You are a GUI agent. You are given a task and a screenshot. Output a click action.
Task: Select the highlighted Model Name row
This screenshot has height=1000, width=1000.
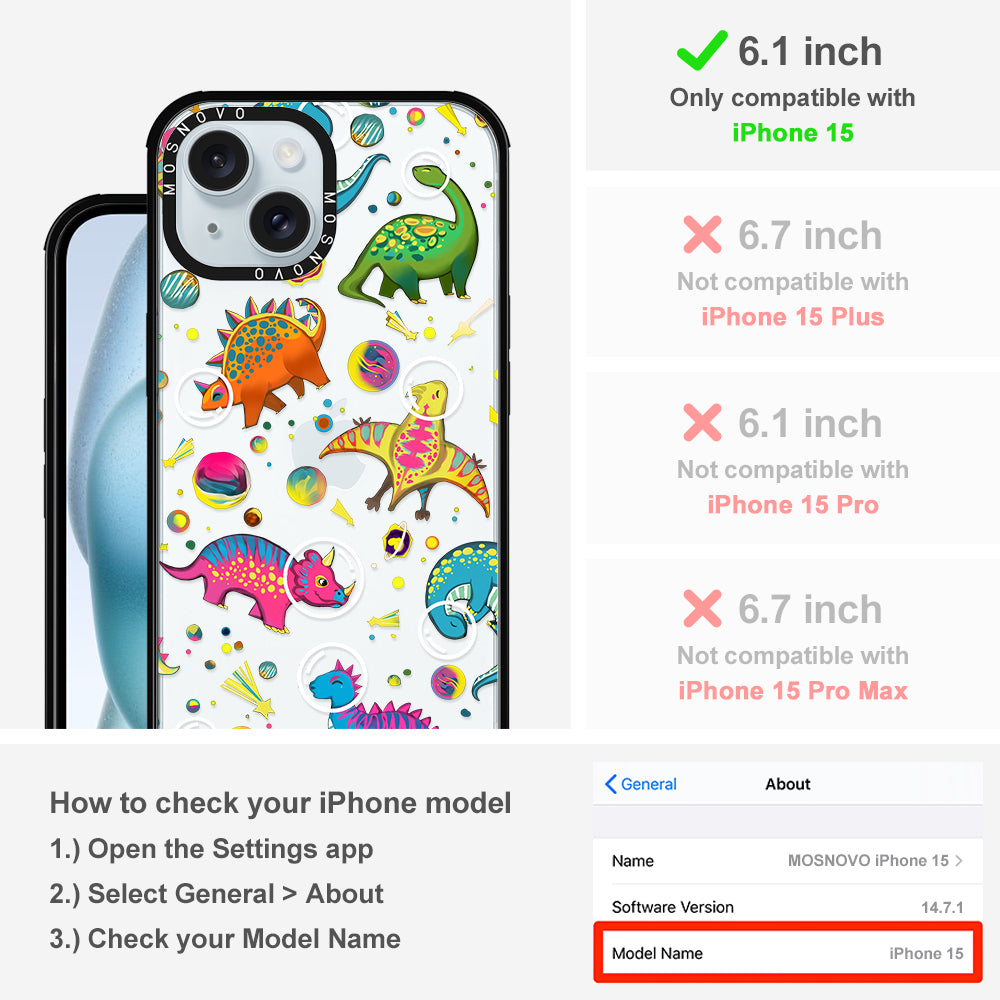(x=788, y=953)
